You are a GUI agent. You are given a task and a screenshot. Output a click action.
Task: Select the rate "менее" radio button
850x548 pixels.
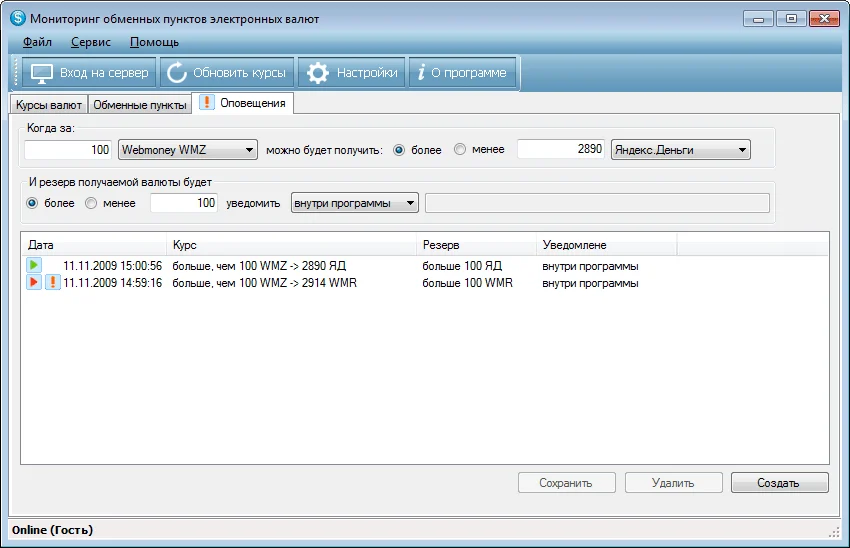click(460, 150)
